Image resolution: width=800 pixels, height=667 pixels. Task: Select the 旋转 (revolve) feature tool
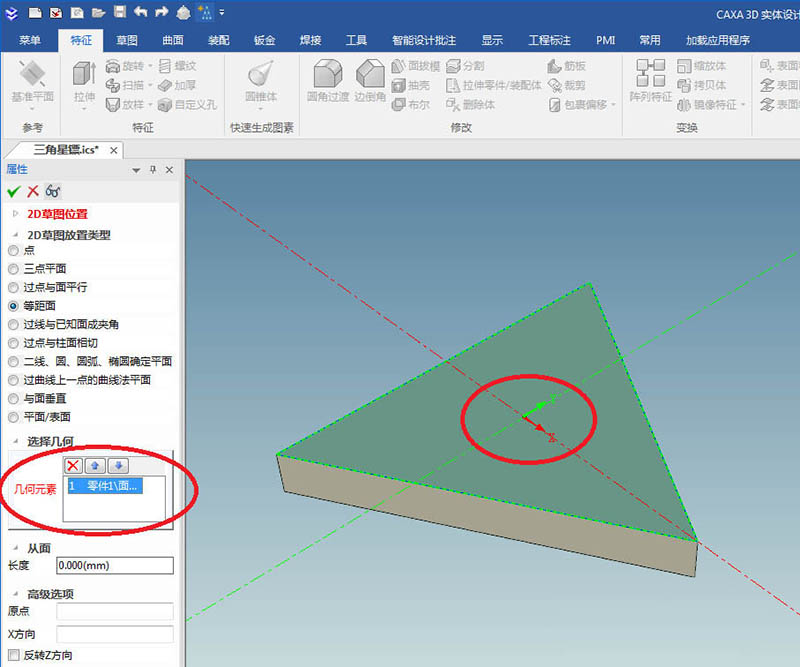pyautogui.click(x=124, y=66)
